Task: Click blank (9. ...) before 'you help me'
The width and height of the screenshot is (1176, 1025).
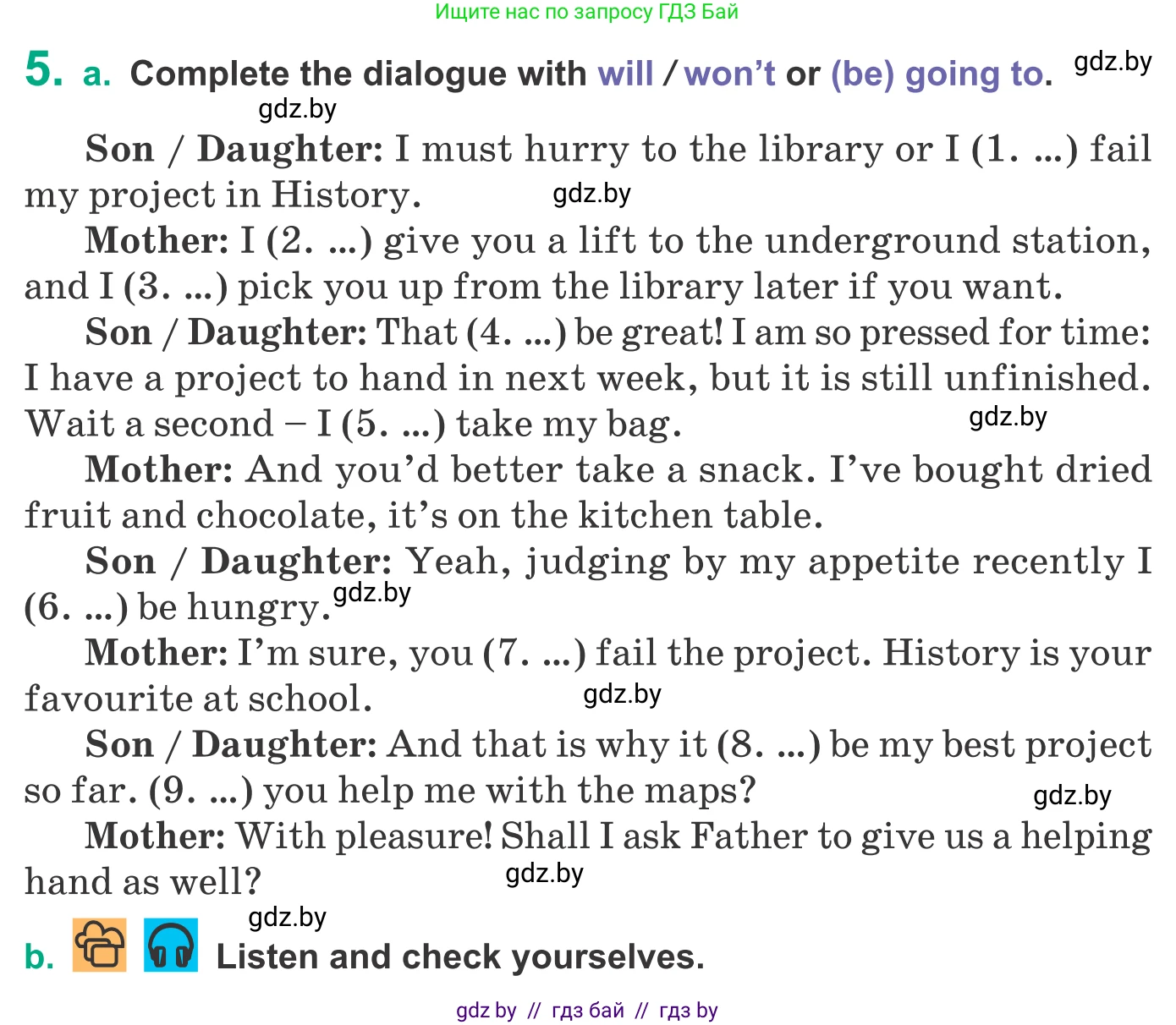Action: [x=201, y=791]
